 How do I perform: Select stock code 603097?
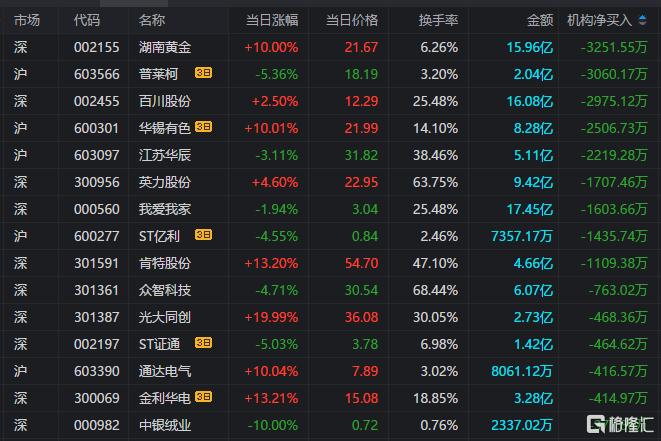pyautogui.click(x=97, y=155)
